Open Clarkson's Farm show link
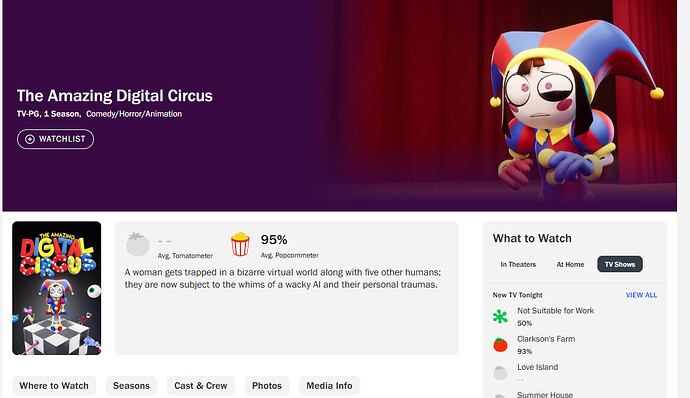The height and width of the screenshot is (398, 690). point(546,339)
